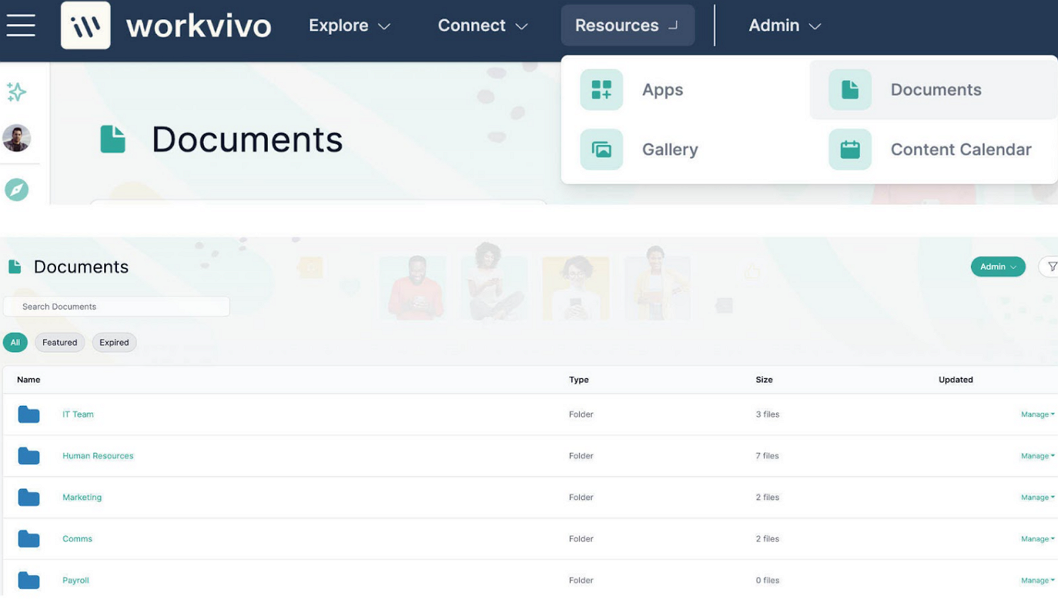The image size is (1058, 600).
Task: Expand the Explore dropdown in top navigation
Action: click(x=350, y=26)
